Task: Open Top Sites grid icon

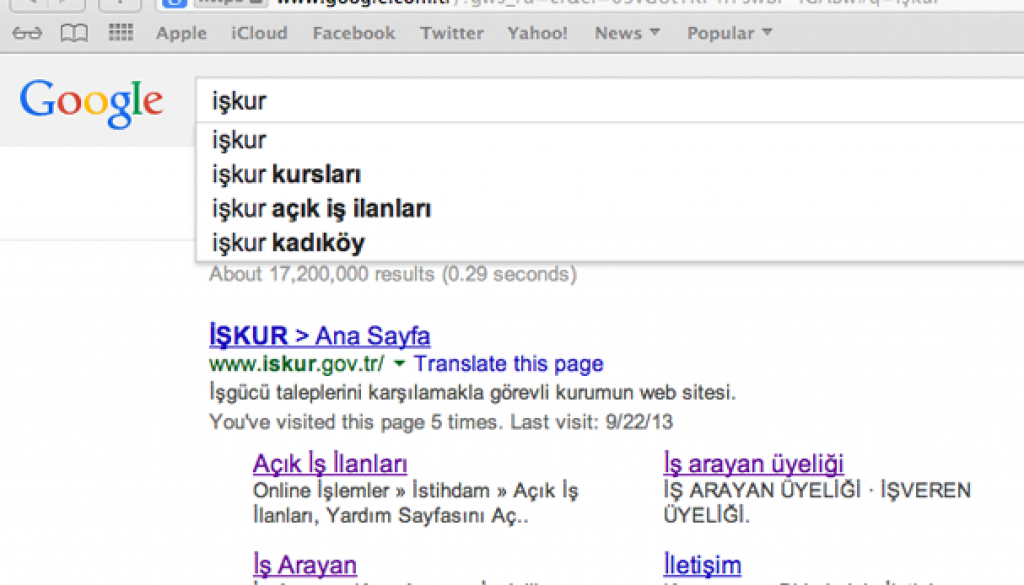Action: pyautogui.click(x=121, y=32)
